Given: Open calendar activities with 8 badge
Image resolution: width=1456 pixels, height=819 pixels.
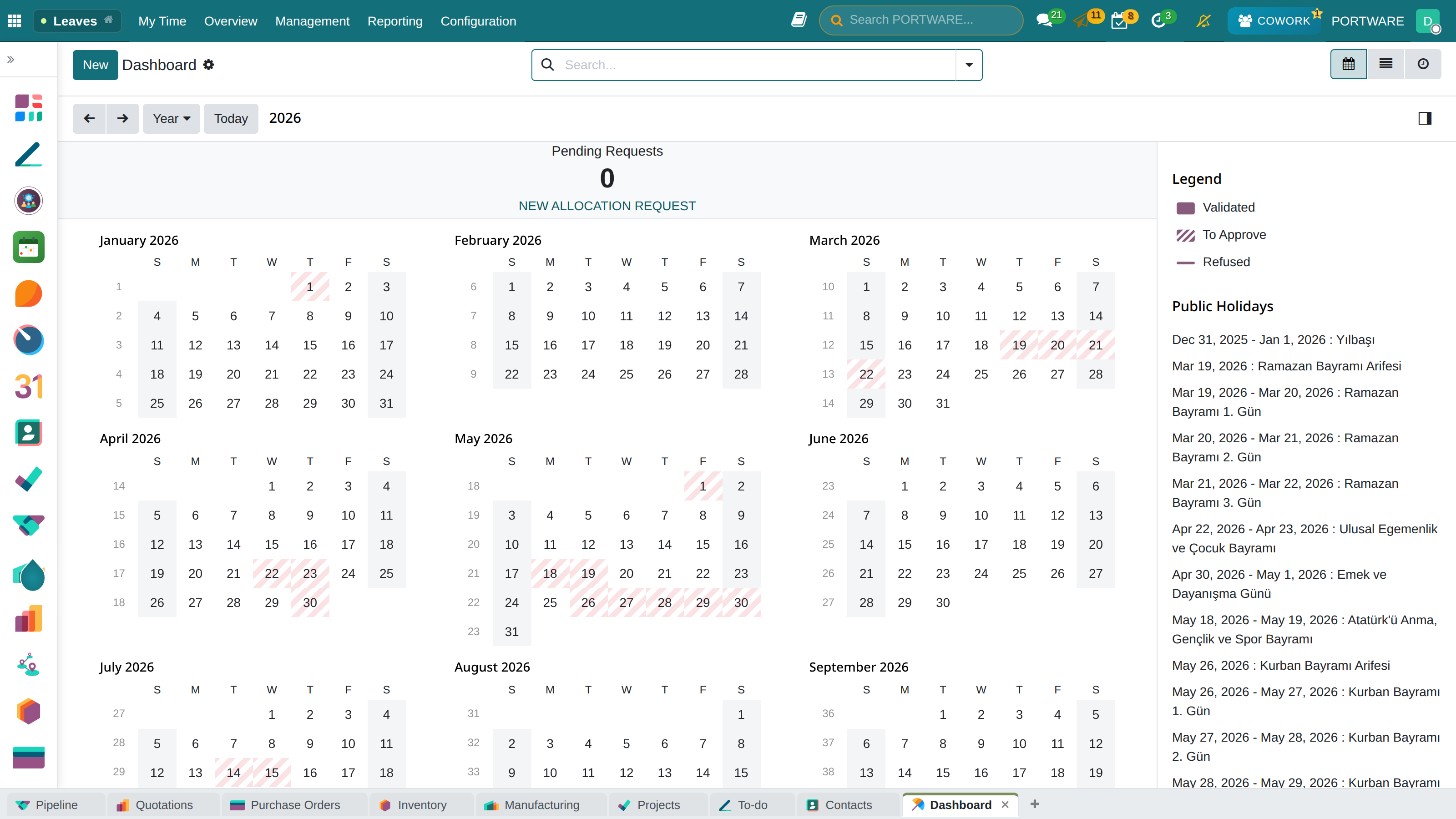Looking at the screenshot, I should coord(1120,20).
